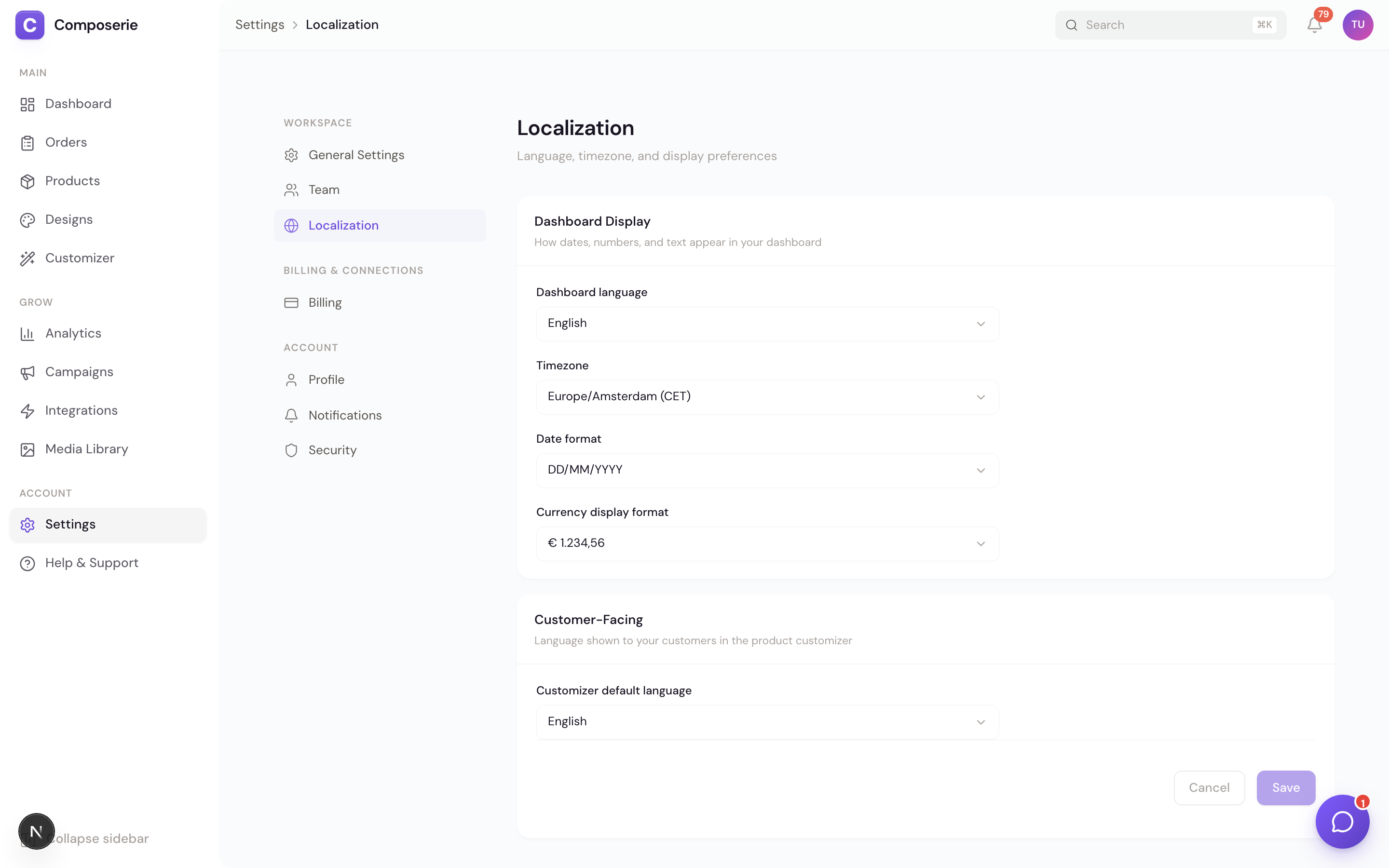Open Profile settings
The height and width of the screenshot is (868, 1389).
pos(380,380)
